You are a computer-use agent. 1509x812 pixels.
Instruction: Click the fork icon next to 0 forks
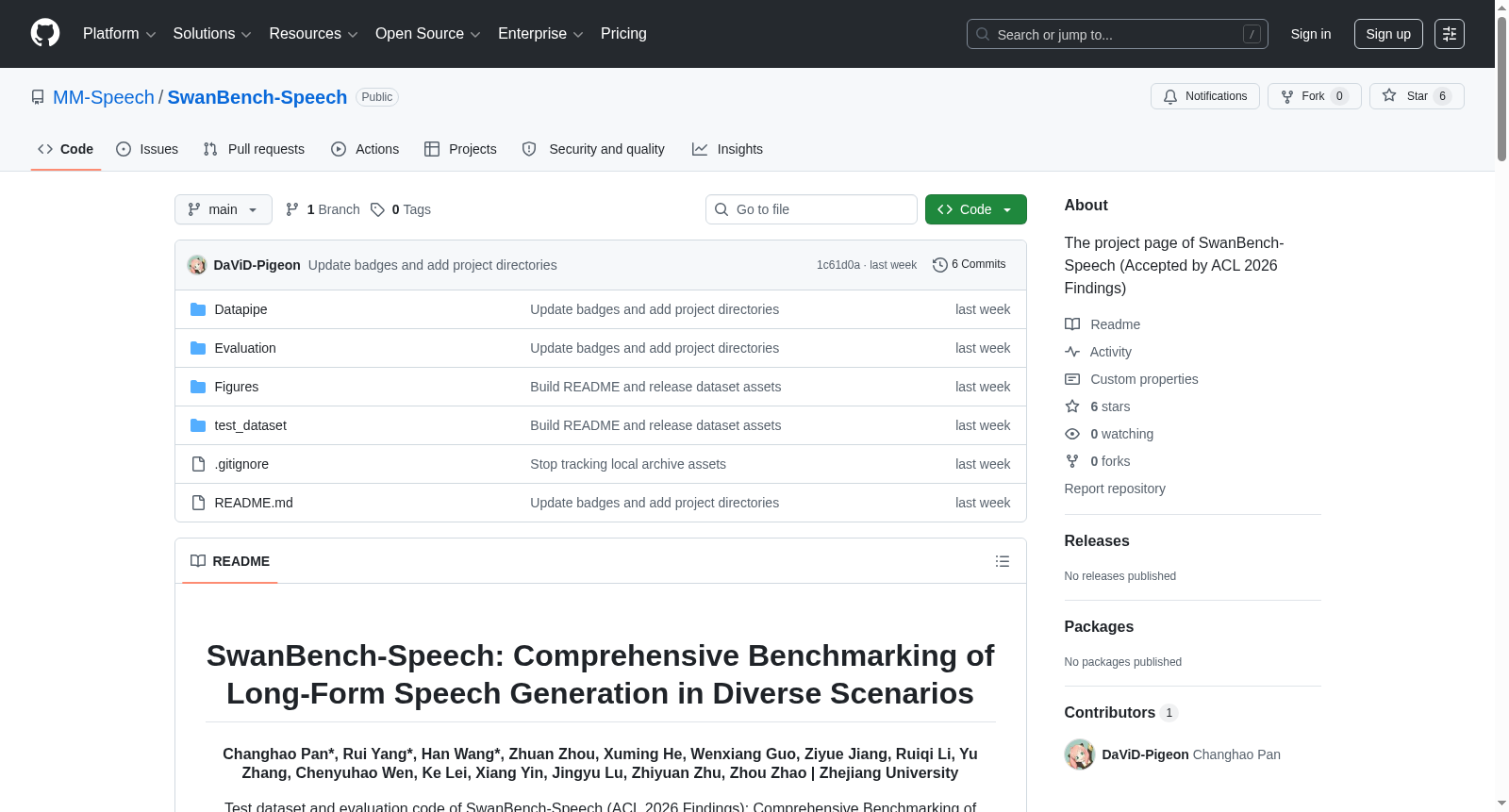click(x=1072, y=461)
